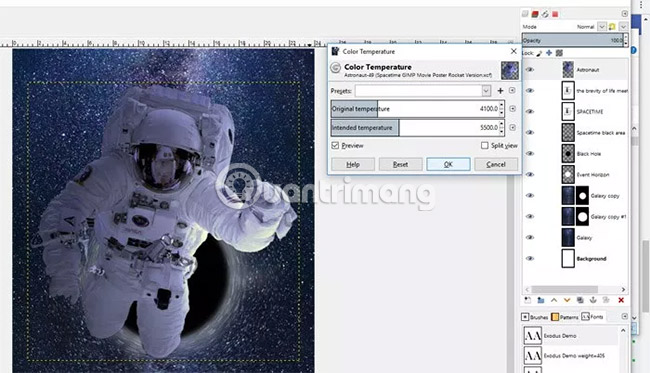Confirm with the OK button
This screenshot has width=650, height=373.
point(448,165)
